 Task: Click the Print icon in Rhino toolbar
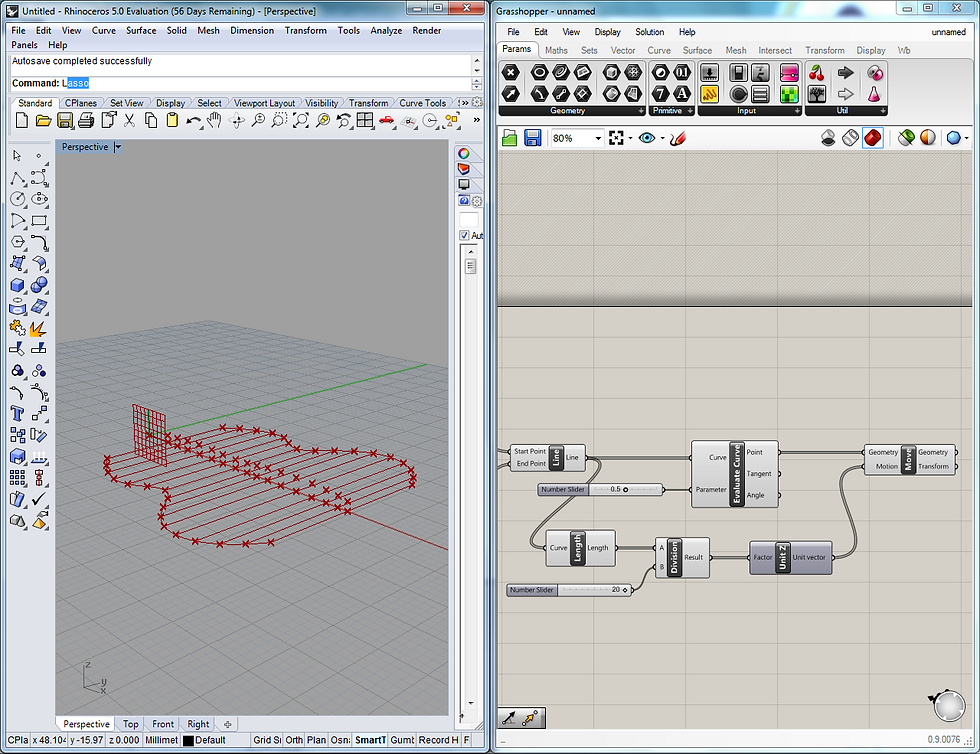coord(86,121)
